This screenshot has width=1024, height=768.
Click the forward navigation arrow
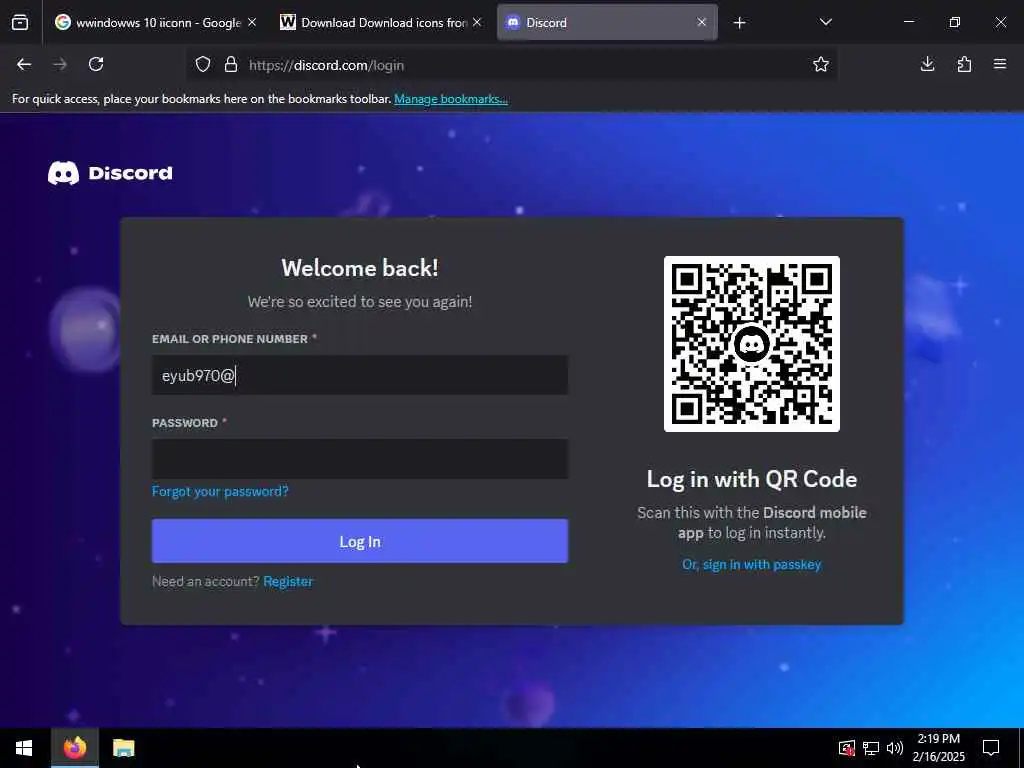point(60,64)
